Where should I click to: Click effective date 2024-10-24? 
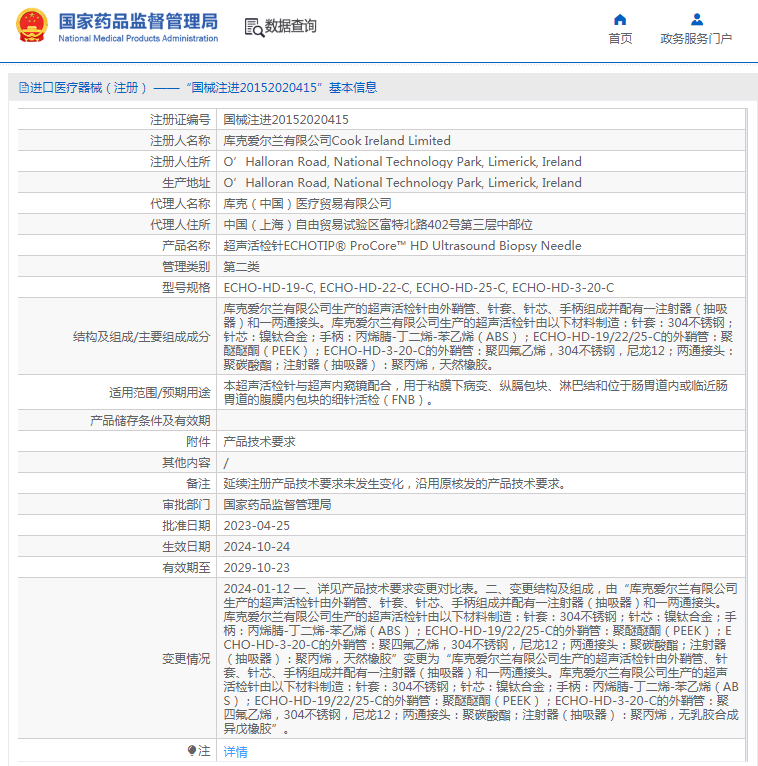coord(257,547)
